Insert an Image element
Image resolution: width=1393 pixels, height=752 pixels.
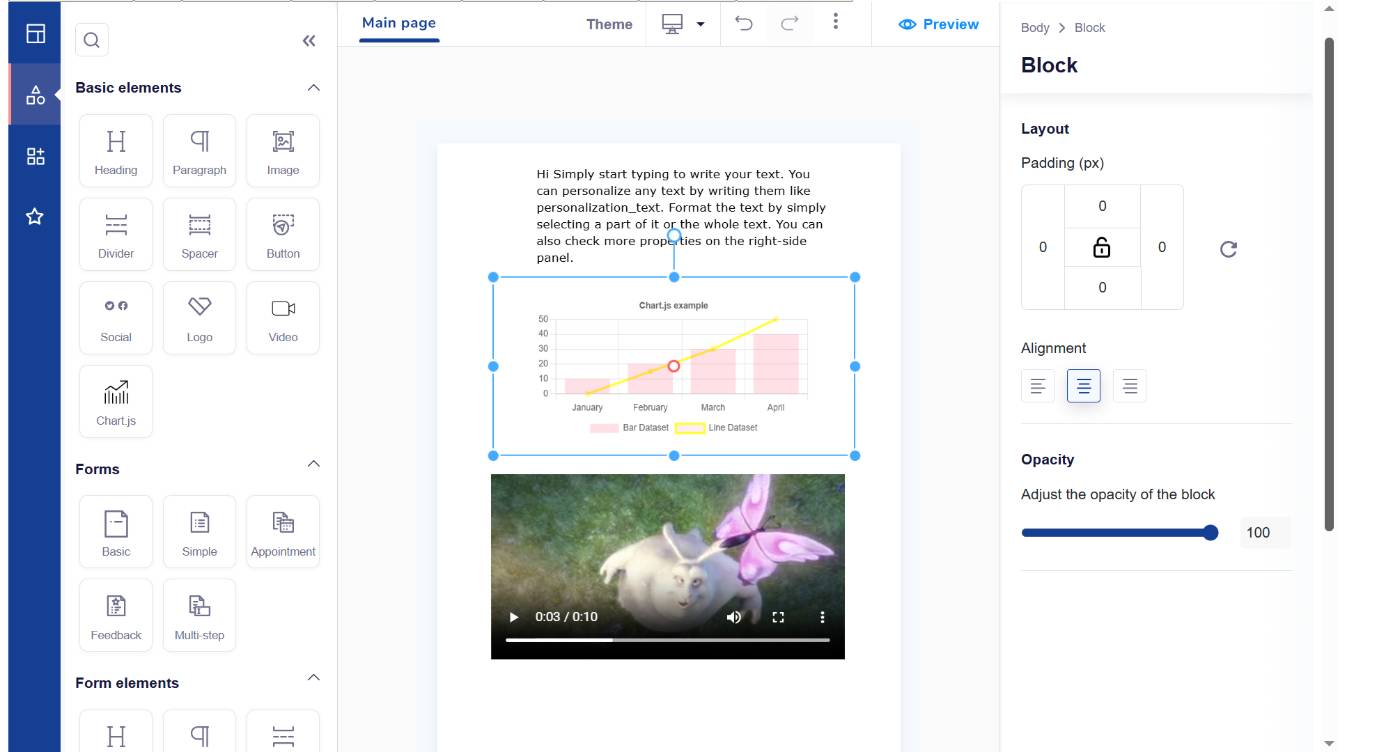283,151
